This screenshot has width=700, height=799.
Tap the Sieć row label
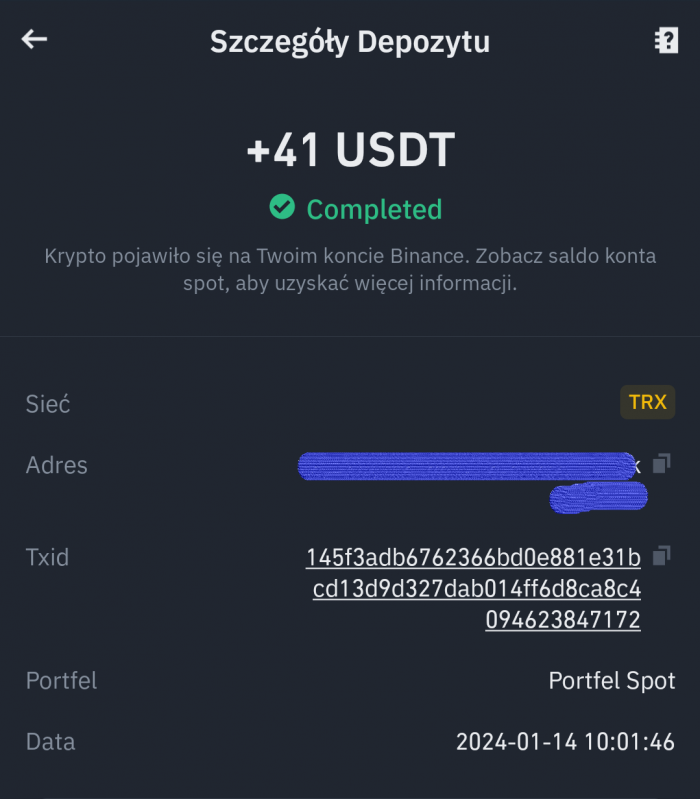click(48, 404)
